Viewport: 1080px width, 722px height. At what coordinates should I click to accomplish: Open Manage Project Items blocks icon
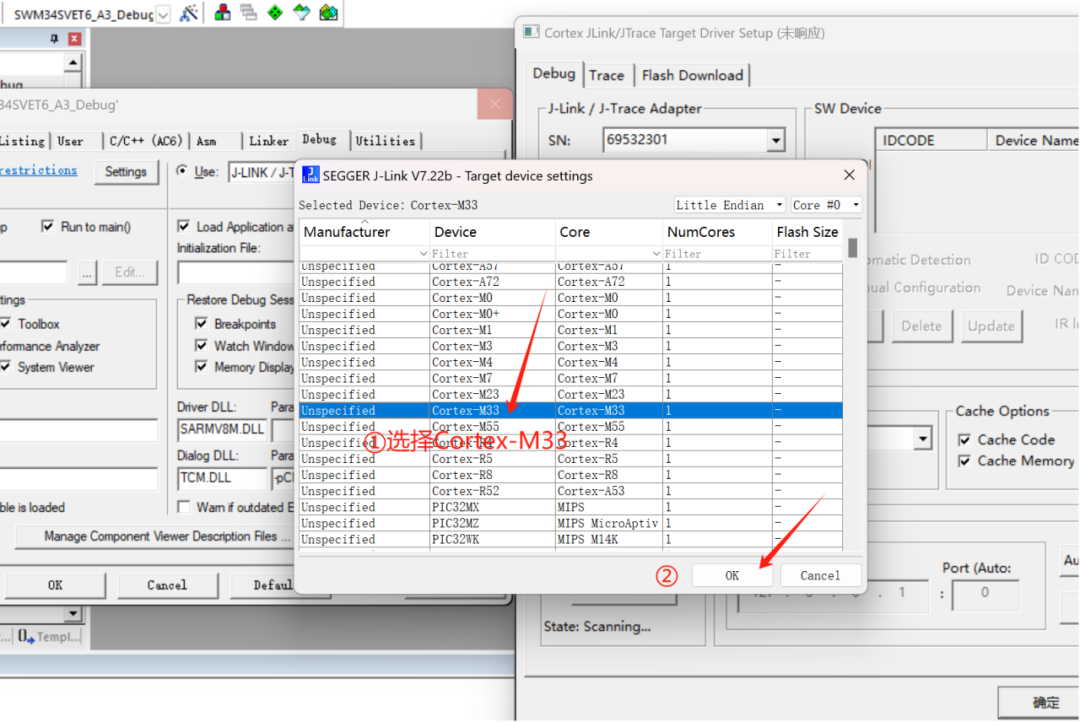(222, 12)
